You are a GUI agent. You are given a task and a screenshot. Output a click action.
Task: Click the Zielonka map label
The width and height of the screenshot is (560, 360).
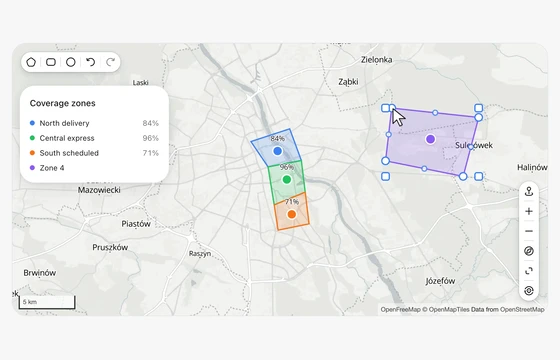tap(376, 60)
